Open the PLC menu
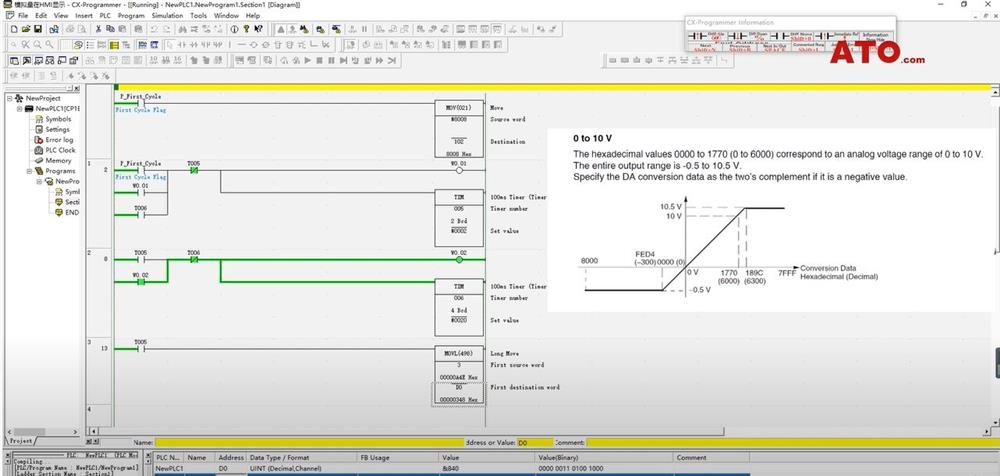This screenshot has height=476, width=1000. pos(105,15)
